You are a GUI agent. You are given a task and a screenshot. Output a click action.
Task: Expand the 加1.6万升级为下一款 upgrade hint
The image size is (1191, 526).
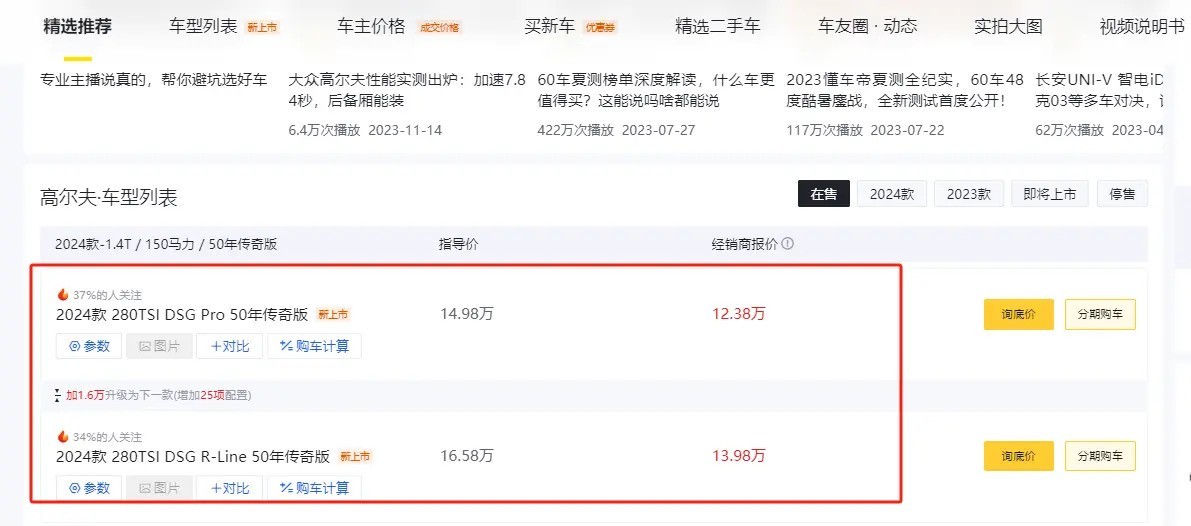[158, 395]
